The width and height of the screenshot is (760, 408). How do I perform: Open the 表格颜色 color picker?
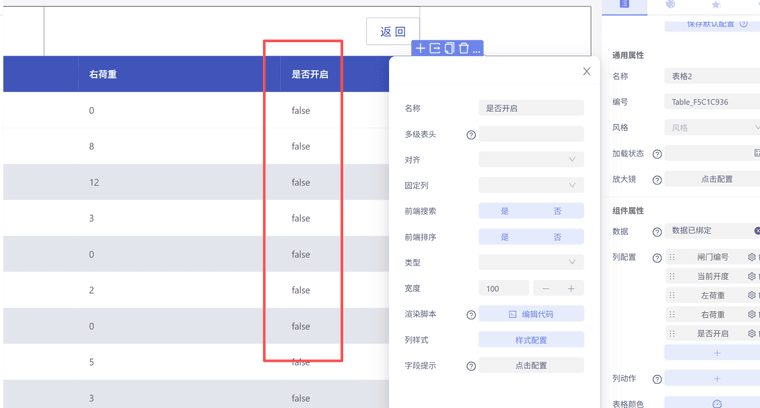(x=716, y=403)
